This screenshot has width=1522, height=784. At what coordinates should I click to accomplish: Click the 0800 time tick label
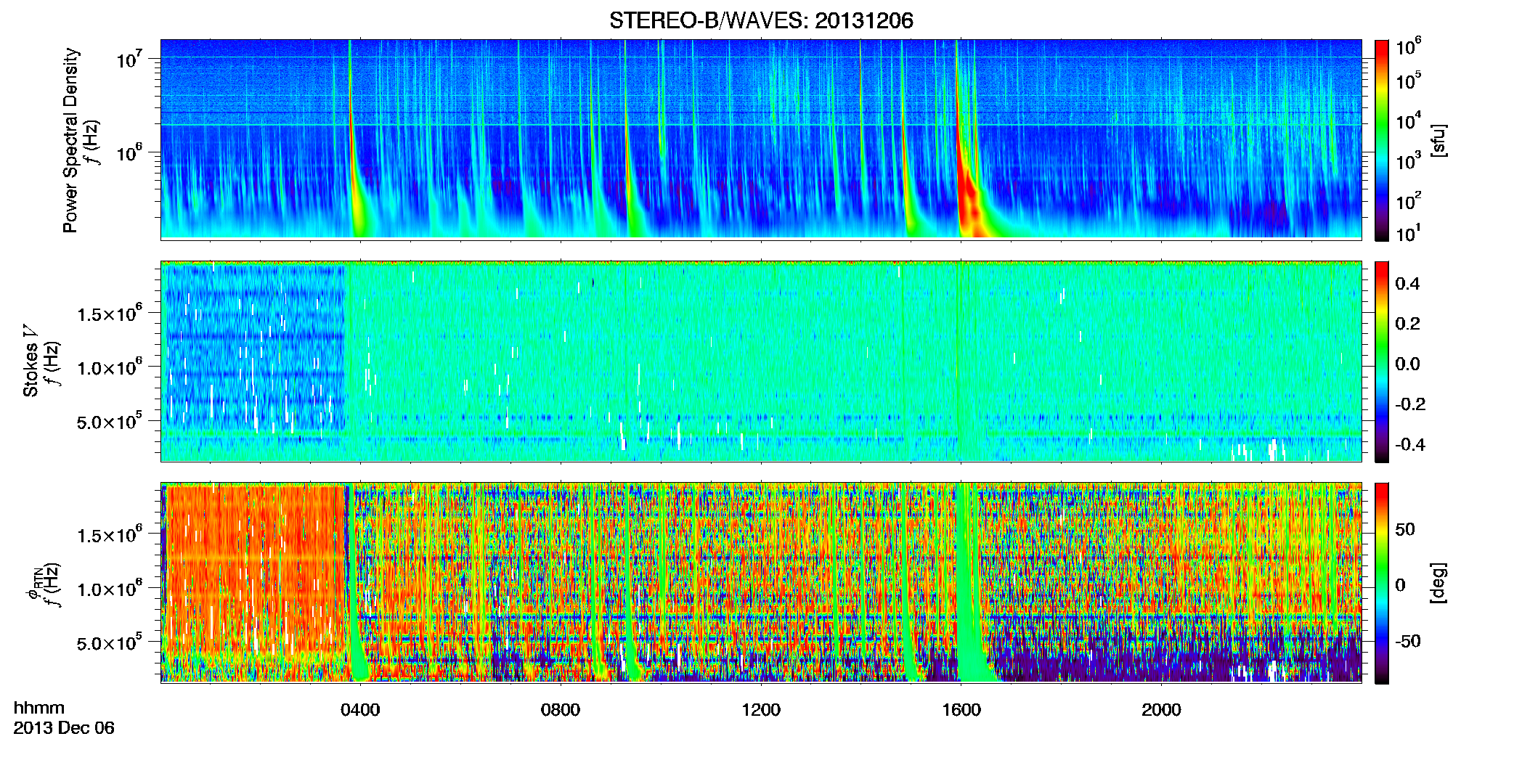click(561, 710)
